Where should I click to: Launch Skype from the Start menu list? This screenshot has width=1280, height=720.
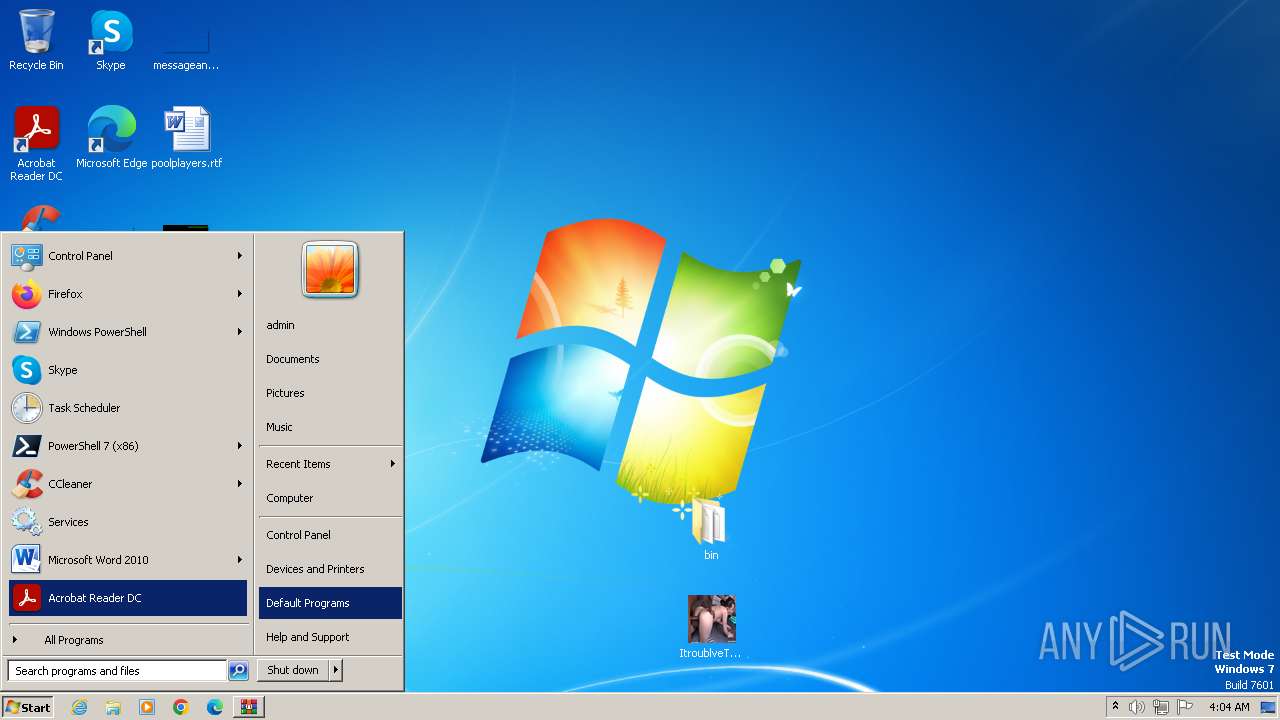click(x=128, y=370)
